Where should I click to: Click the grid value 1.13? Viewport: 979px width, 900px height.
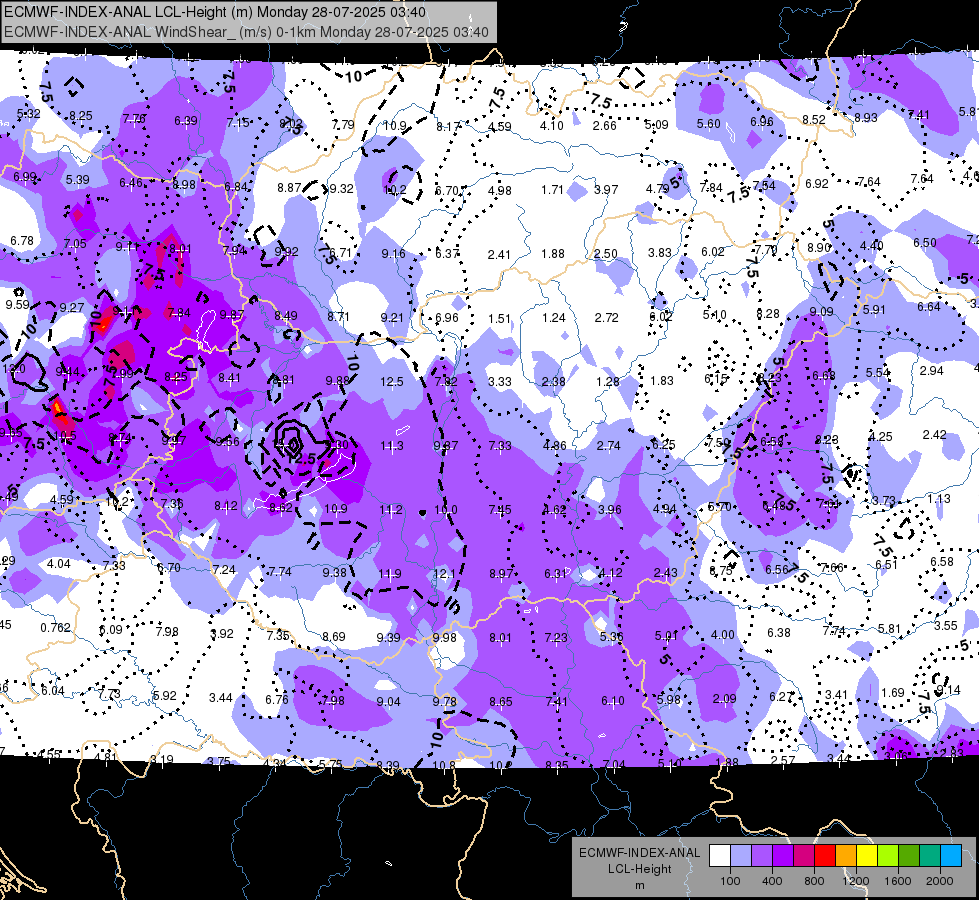pos(939,498)
